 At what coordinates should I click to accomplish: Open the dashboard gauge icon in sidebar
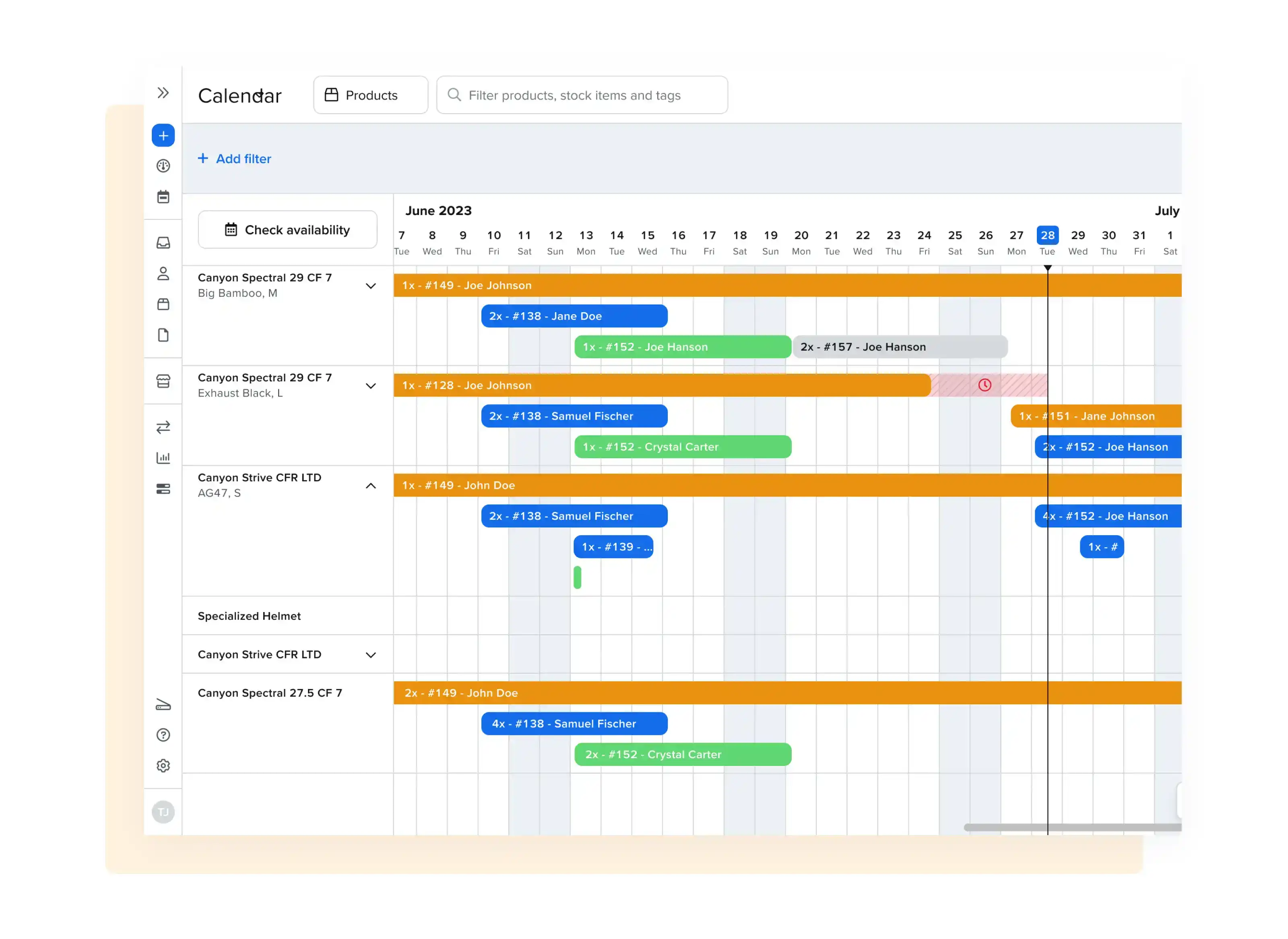coord(163,165)
